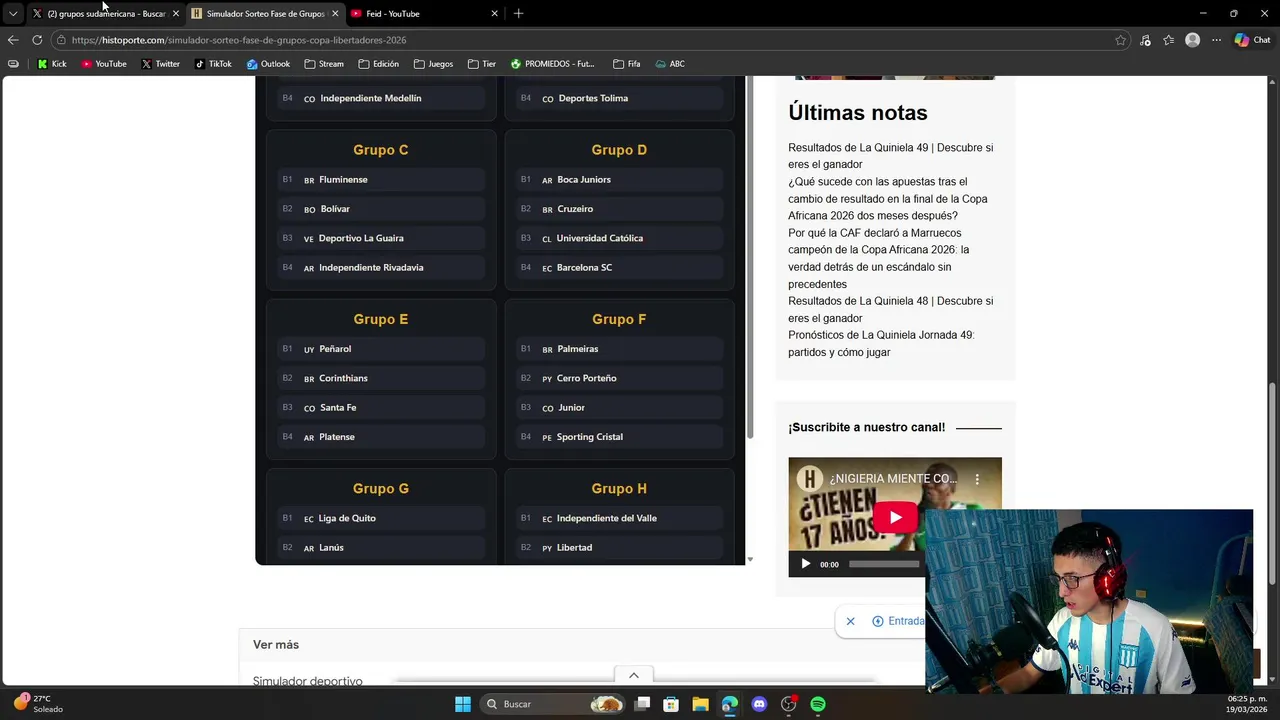Open the Simulador deportivo link
The image size is (1280, 720).
pyautogui.click(x=308, y=681)
